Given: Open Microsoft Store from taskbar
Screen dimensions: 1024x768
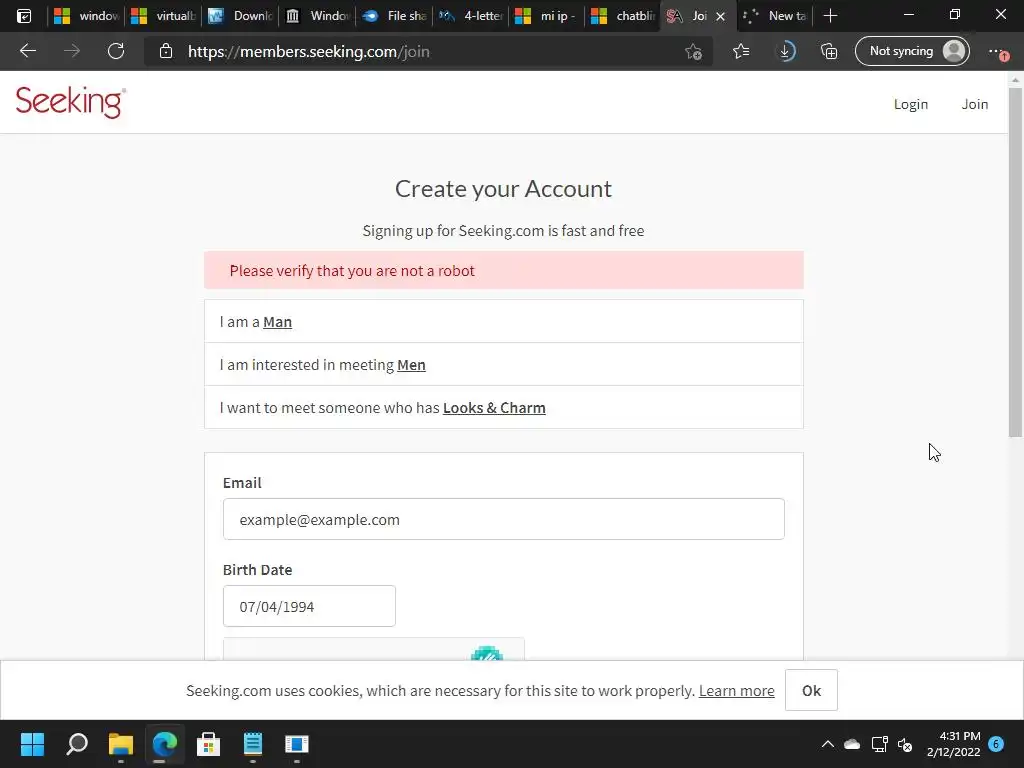Looking at the screenshot, I should [x=208, y=744].
